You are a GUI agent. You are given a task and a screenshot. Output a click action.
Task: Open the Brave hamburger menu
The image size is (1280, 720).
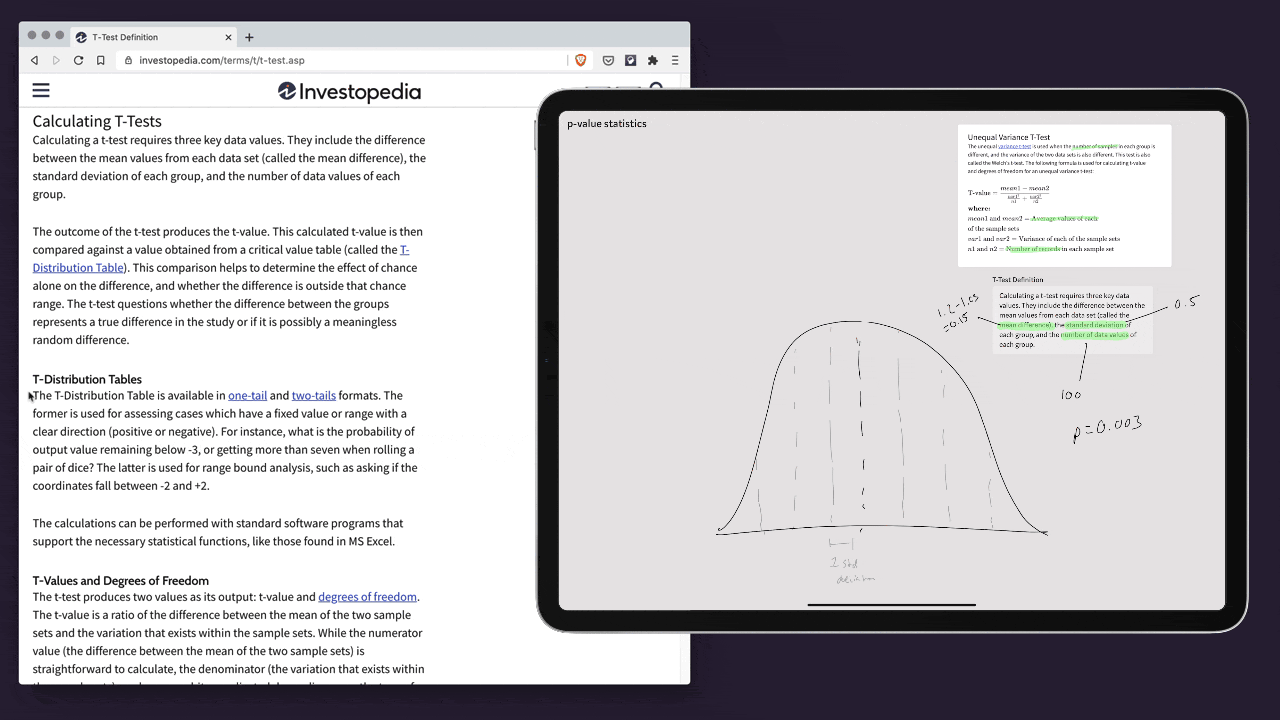675,60
